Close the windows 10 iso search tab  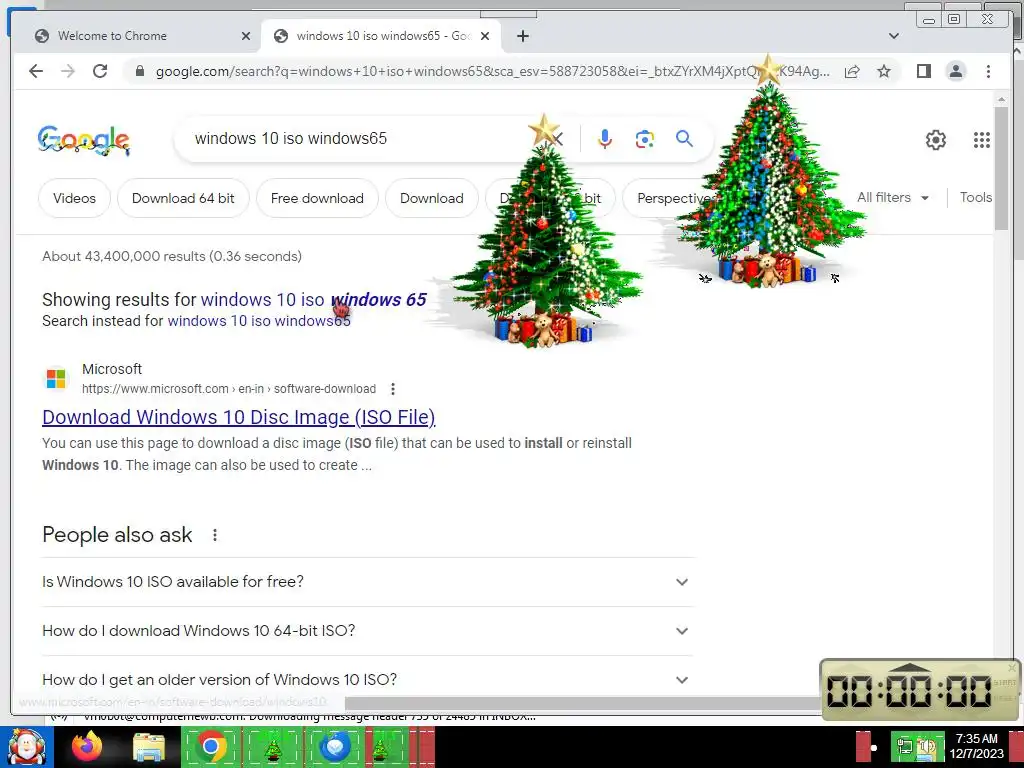tap(485, 36)
